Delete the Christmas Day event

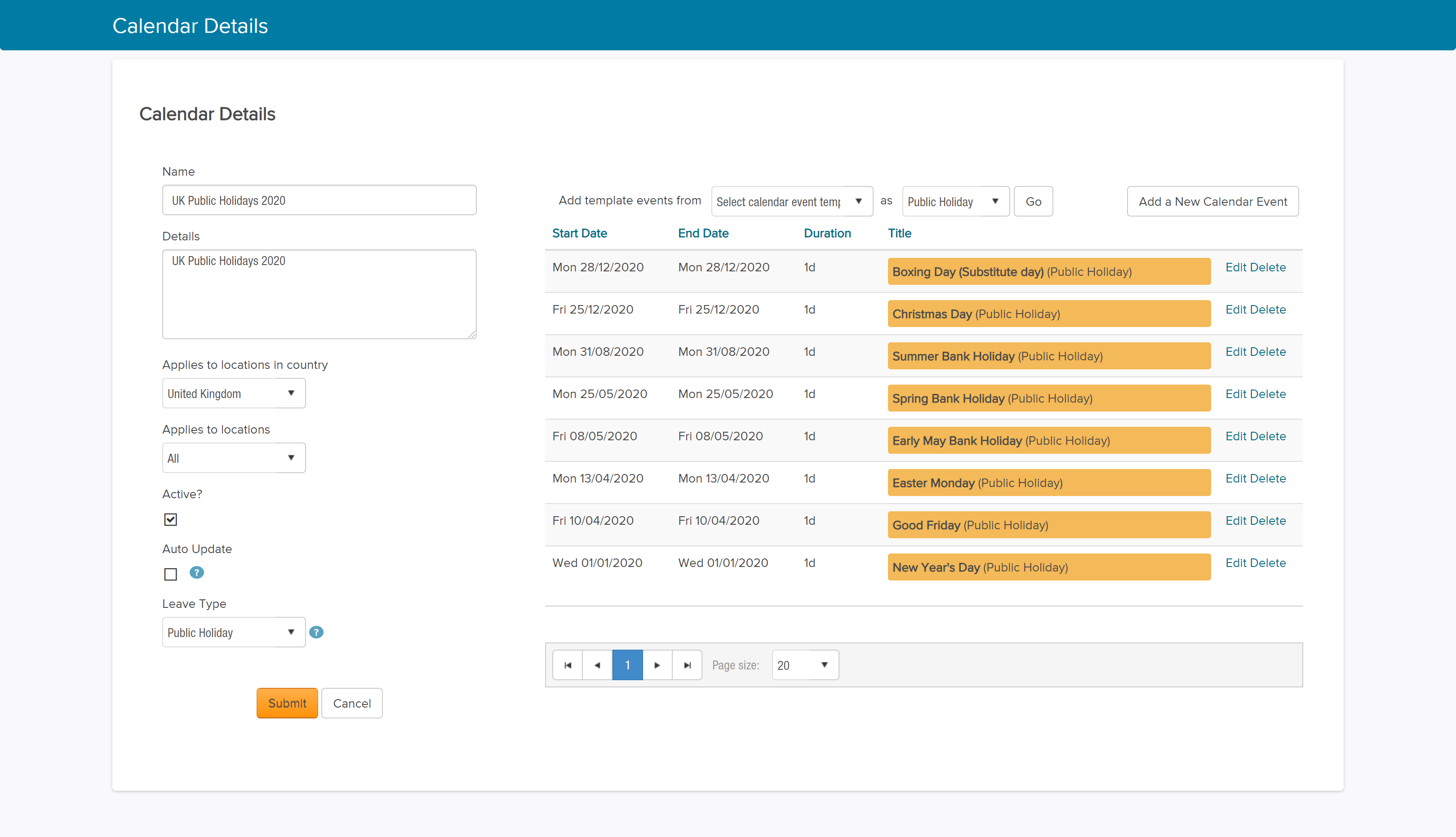click(1267, 309)
